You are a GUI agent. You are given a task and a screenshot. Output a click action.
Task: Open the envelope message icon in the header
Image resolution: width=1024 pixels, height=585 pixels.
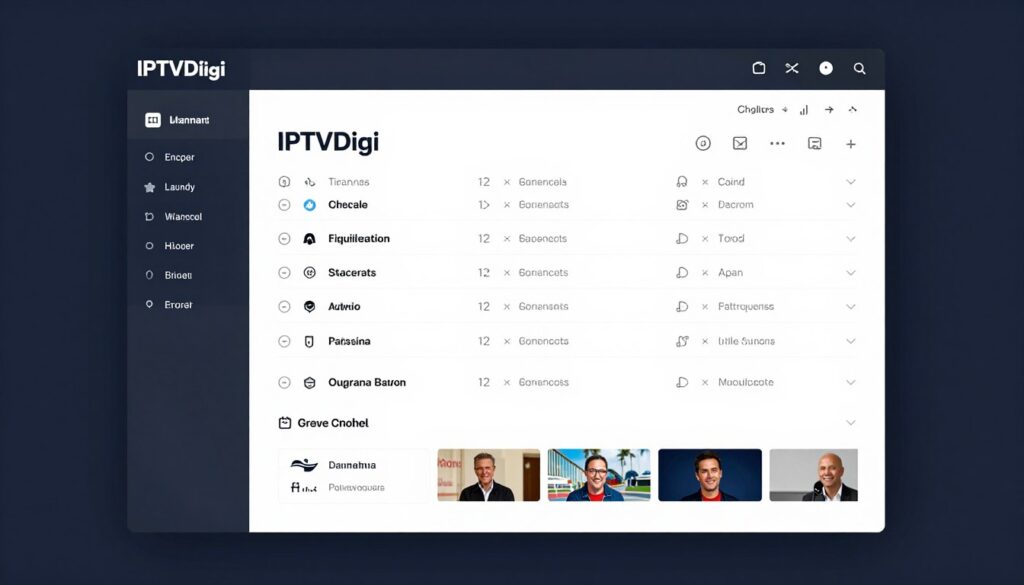click(740, 143)
